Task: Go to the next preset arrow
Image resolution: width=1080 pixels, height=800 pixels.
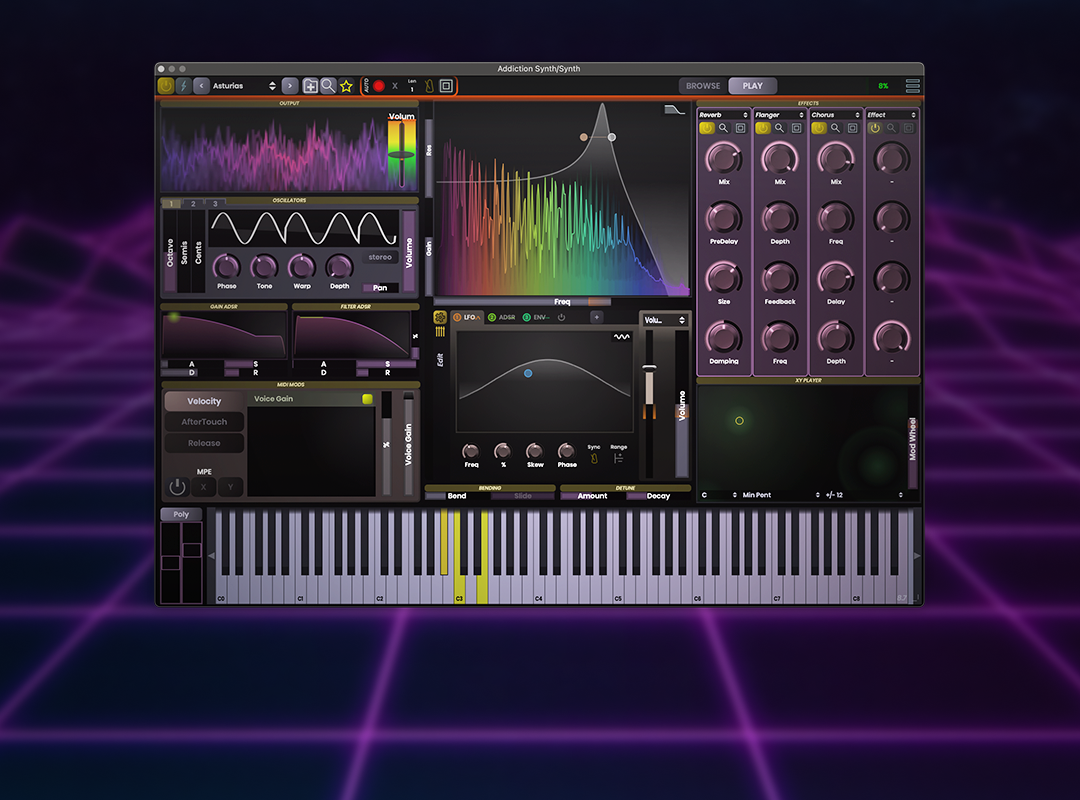Action: (x=289, y=86)
